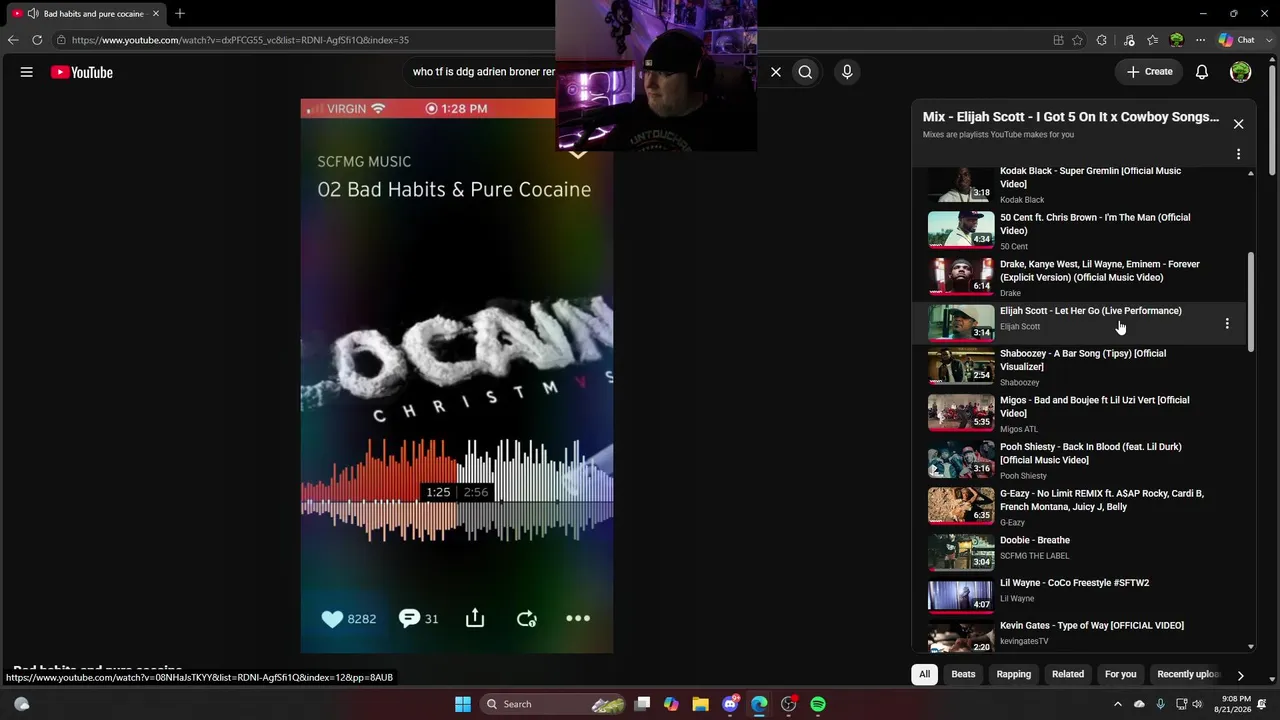Screen dimensions: 1280x720
Task: Open the YouTube account avatar menu
Action: pyautogui.click(x=1241, y=72)
